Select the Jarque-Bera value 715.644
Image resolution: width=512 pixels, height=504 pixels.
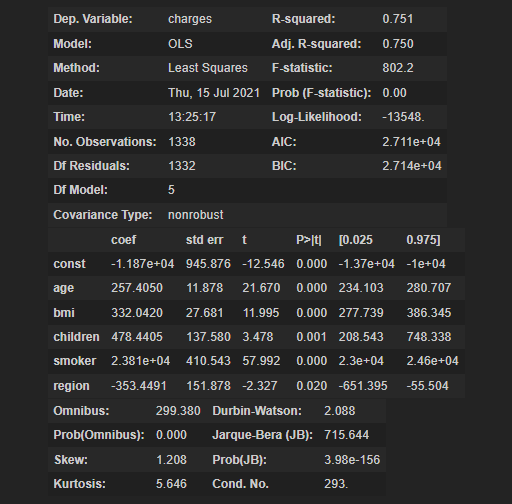[x=346, y=435]
